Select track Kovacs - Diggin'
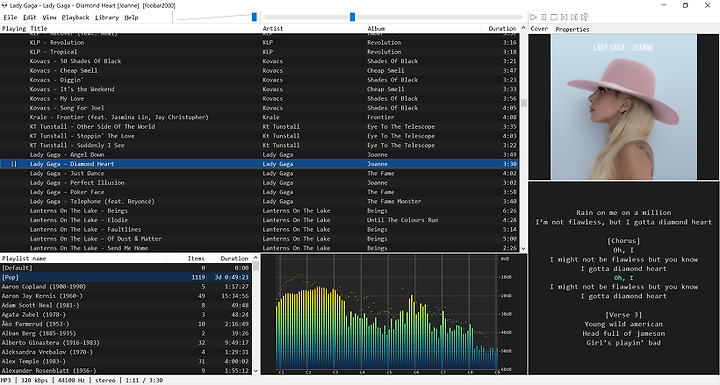The width and height of the screenshot is (720, 385). click(x=259, y=80)
